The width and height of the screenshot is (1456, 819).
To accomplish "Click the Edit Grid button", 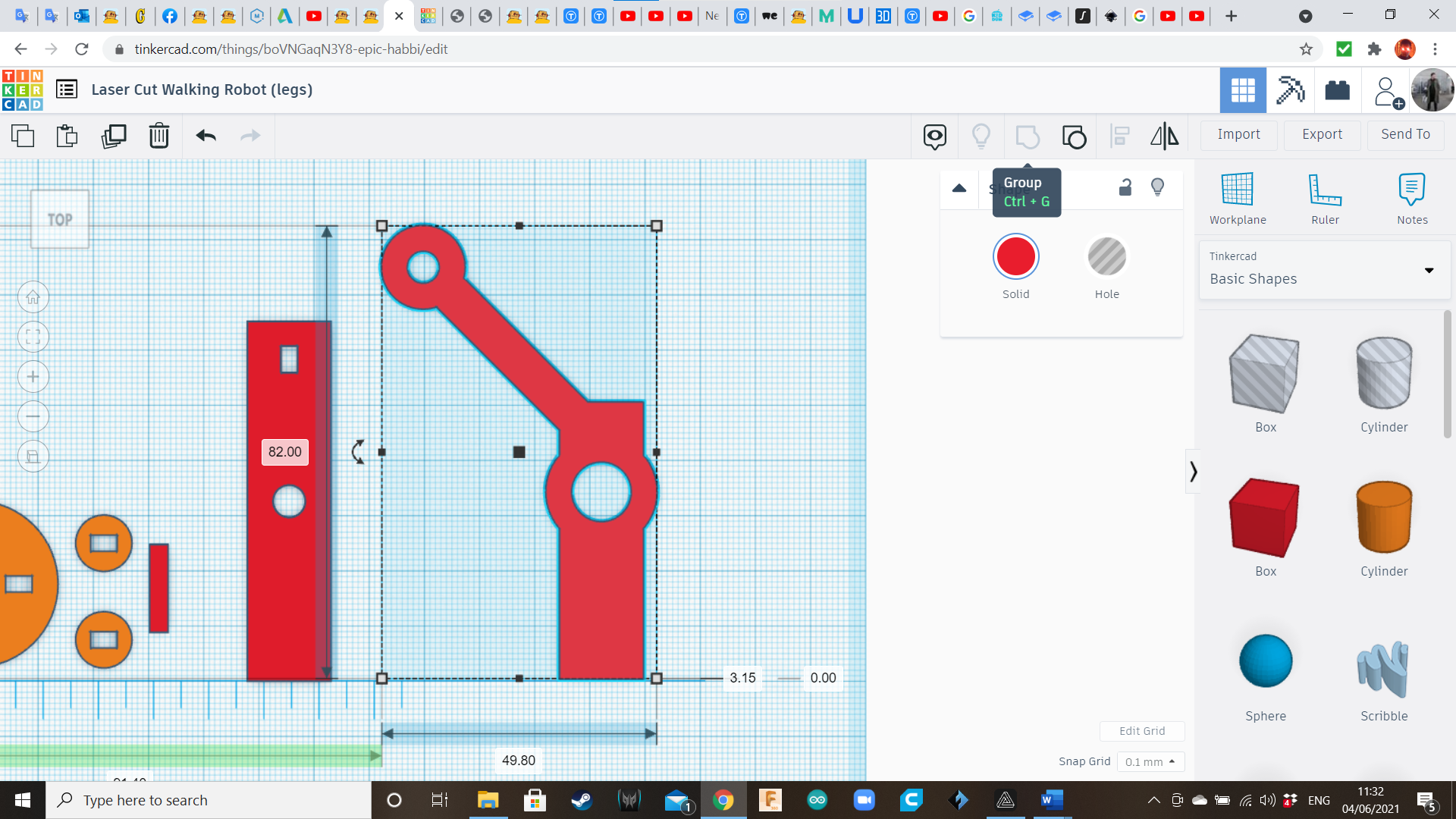I will [1142, 731].
